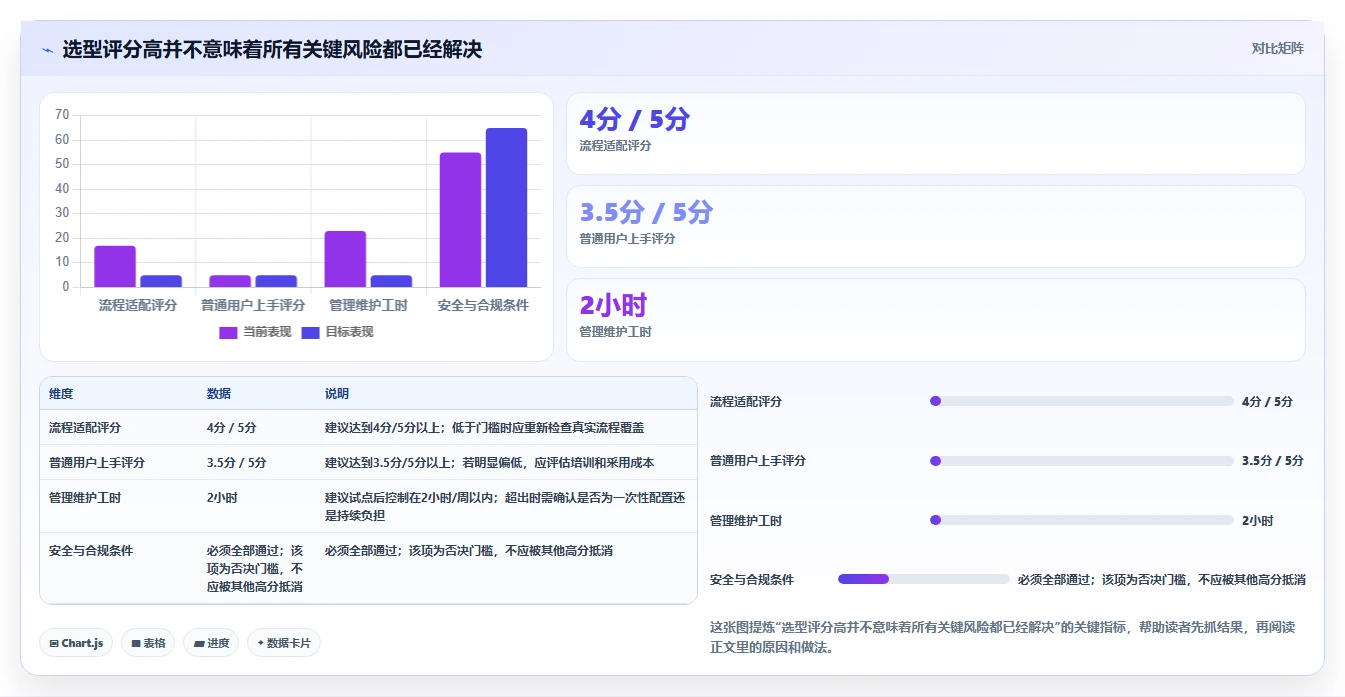Click the 对比矩阵 label in header
Image resolution: width=1345 pixels, height=697 pixels.
coord(1278,48)
